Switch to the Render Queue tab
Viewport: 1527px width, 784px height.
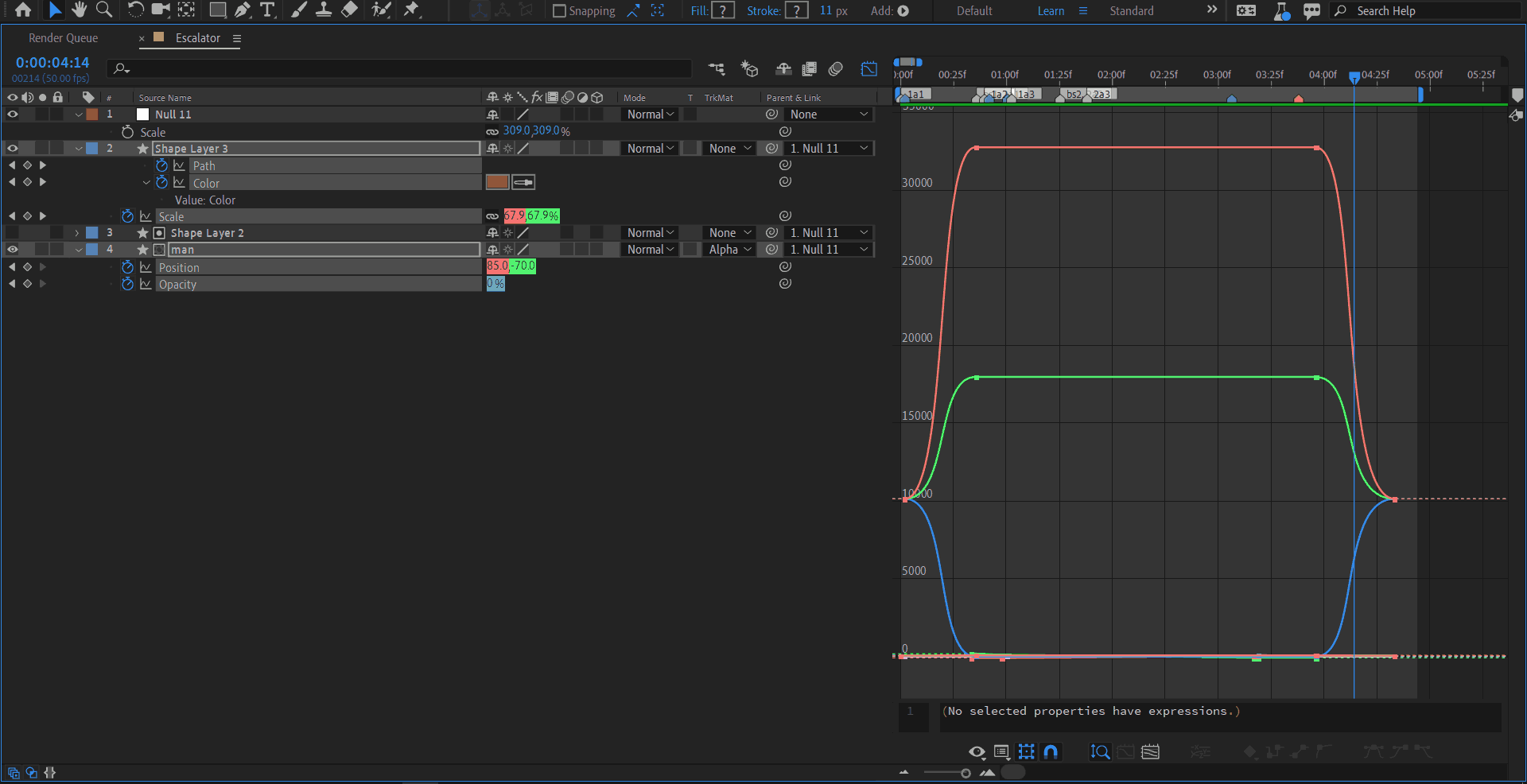click(x=63, y=38)
